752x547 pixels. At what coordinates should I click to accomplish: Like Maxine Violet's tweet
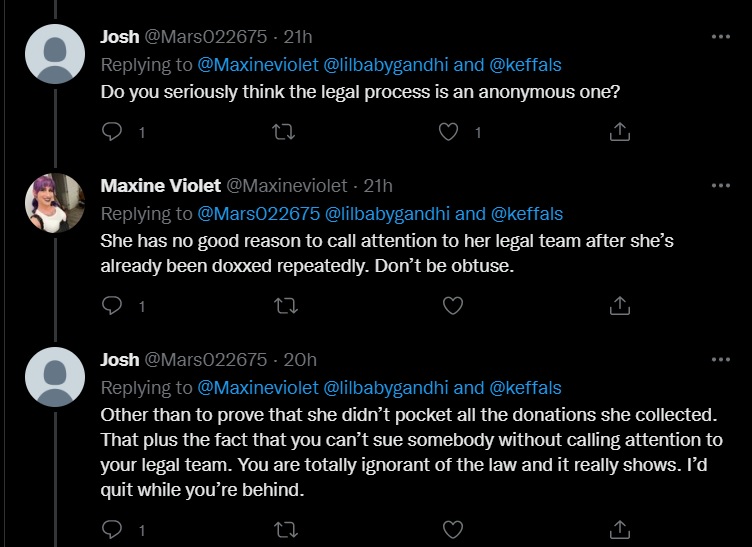[x=453, y=306]
